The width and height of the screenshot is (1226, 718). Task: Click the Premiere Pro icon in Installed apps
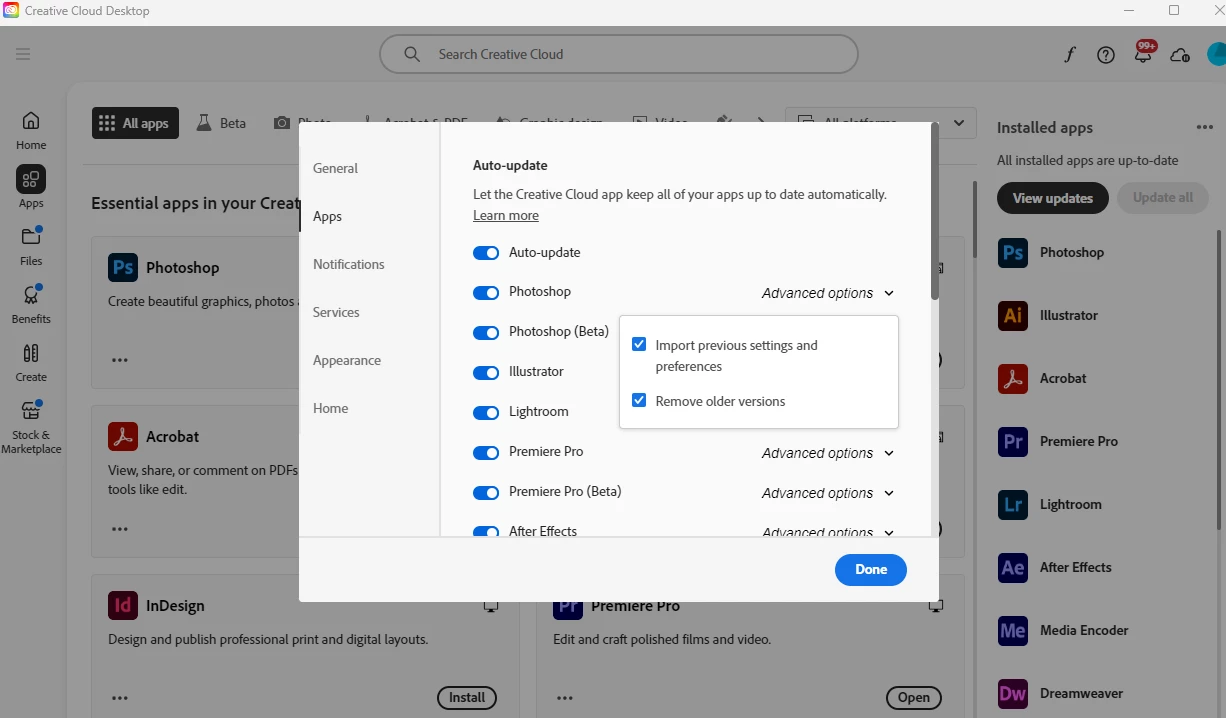tap(1013, 441)
